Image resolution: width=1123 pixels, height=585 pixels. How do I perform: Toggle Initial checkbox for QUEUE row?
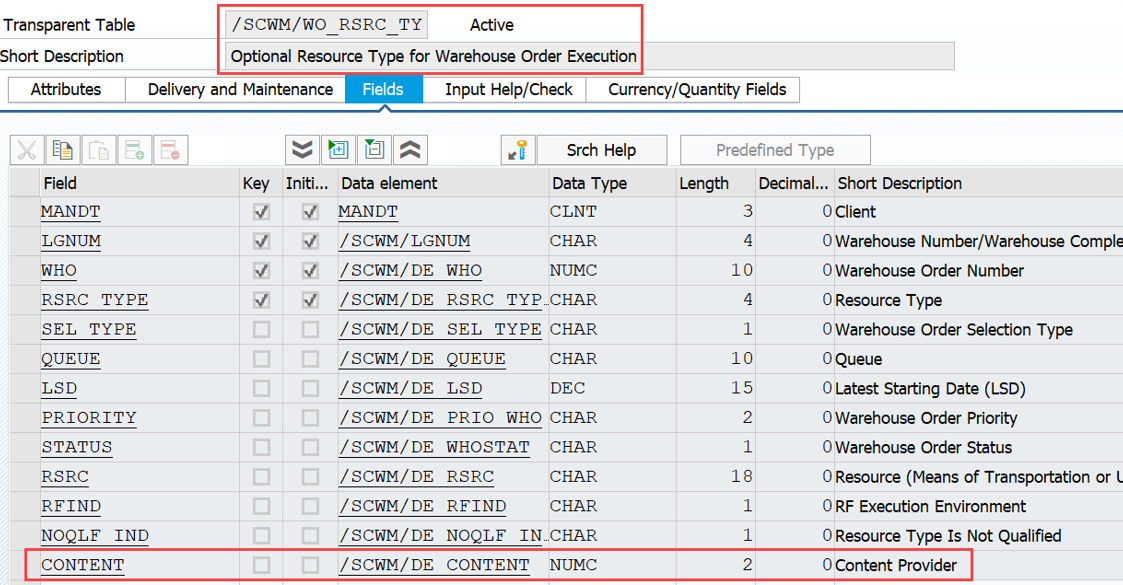(310, 359)
